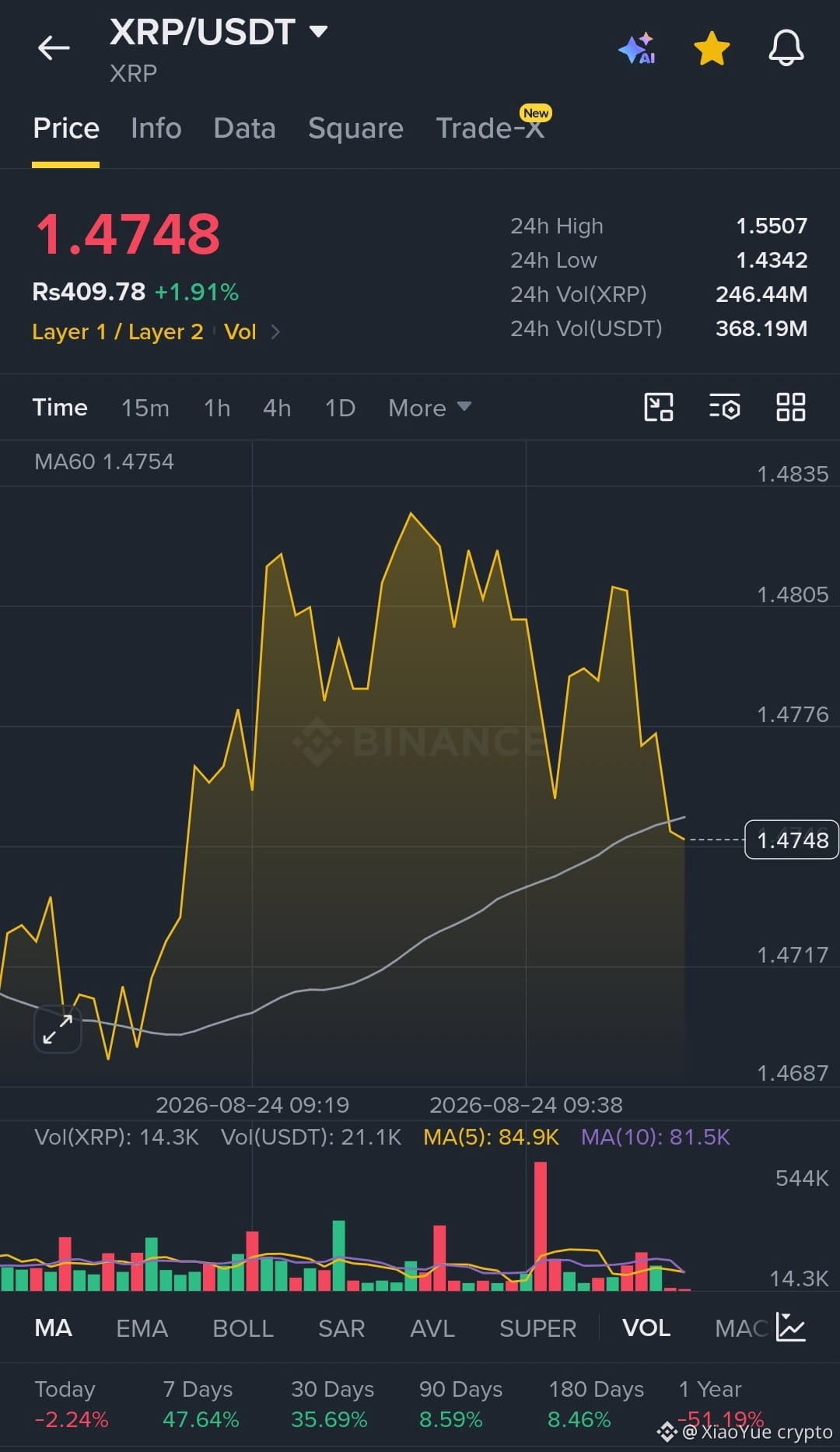Screen dimensions: 840x1452
Task: Click the MA(10): 81.5K label
Action: tap(656, 1137)
